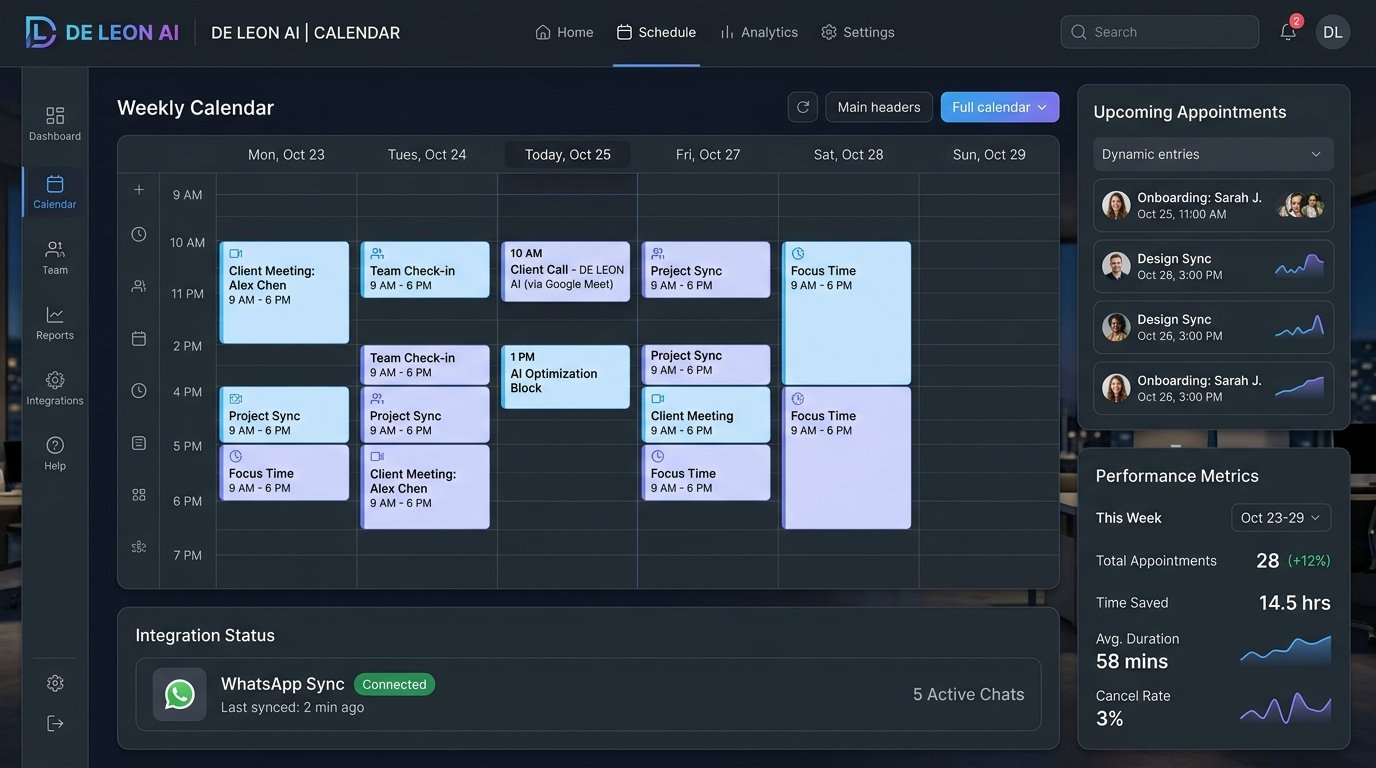1376x768 pixels.
Task: Switch to the Analytics tab
Action: point(759,32)
